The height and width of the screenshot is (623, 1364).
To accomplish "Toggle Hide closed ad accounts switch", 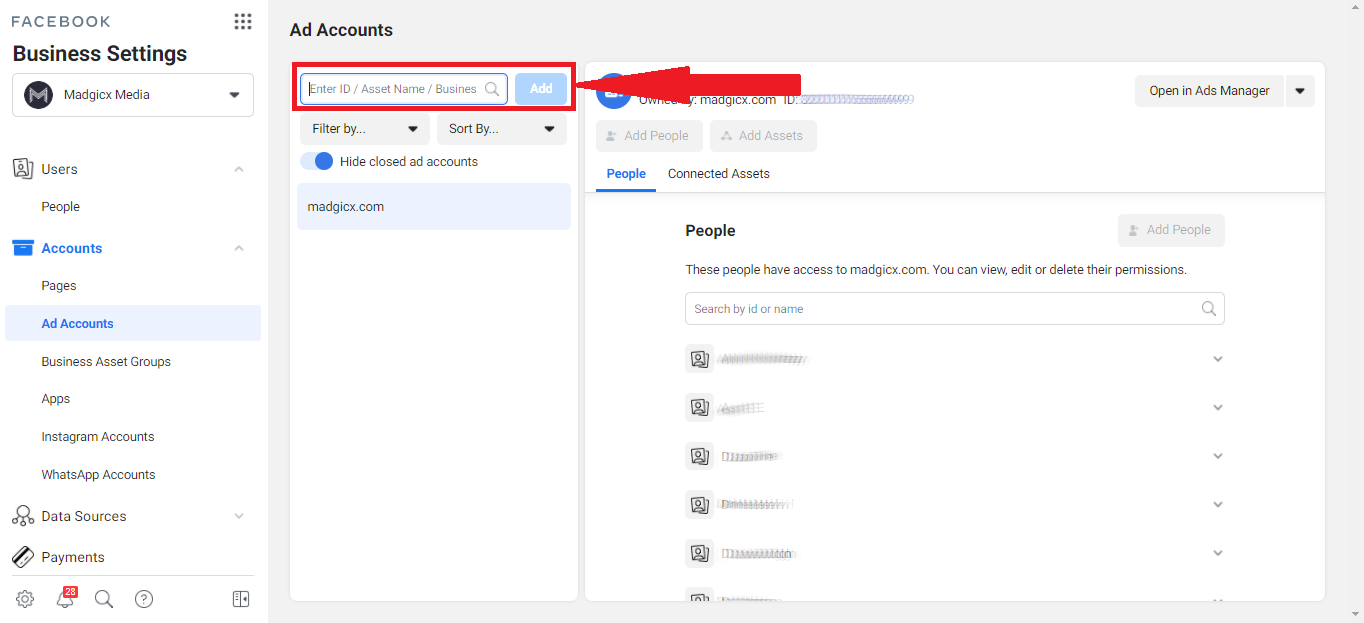I will 316,161.
